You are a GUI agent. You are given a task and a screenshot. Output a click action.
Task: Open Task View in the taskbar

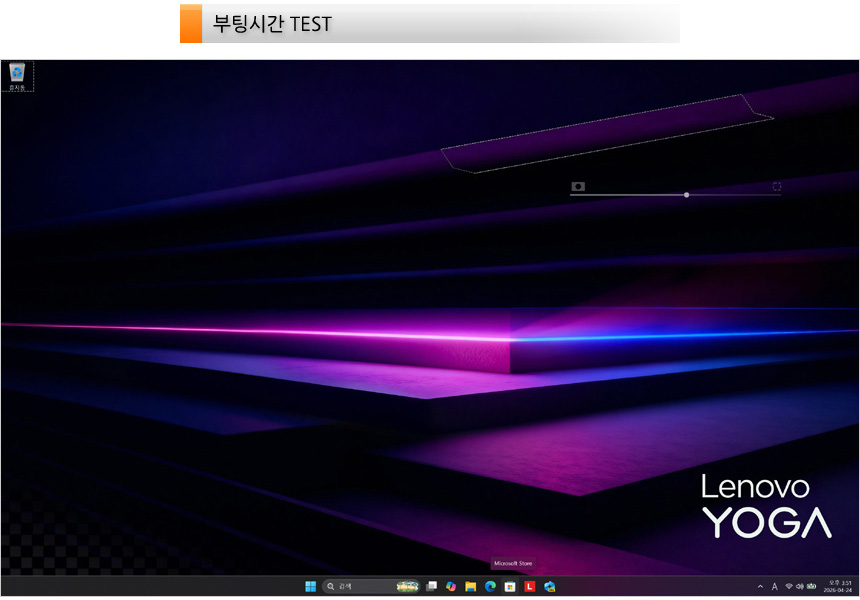[x=431, y=586]
